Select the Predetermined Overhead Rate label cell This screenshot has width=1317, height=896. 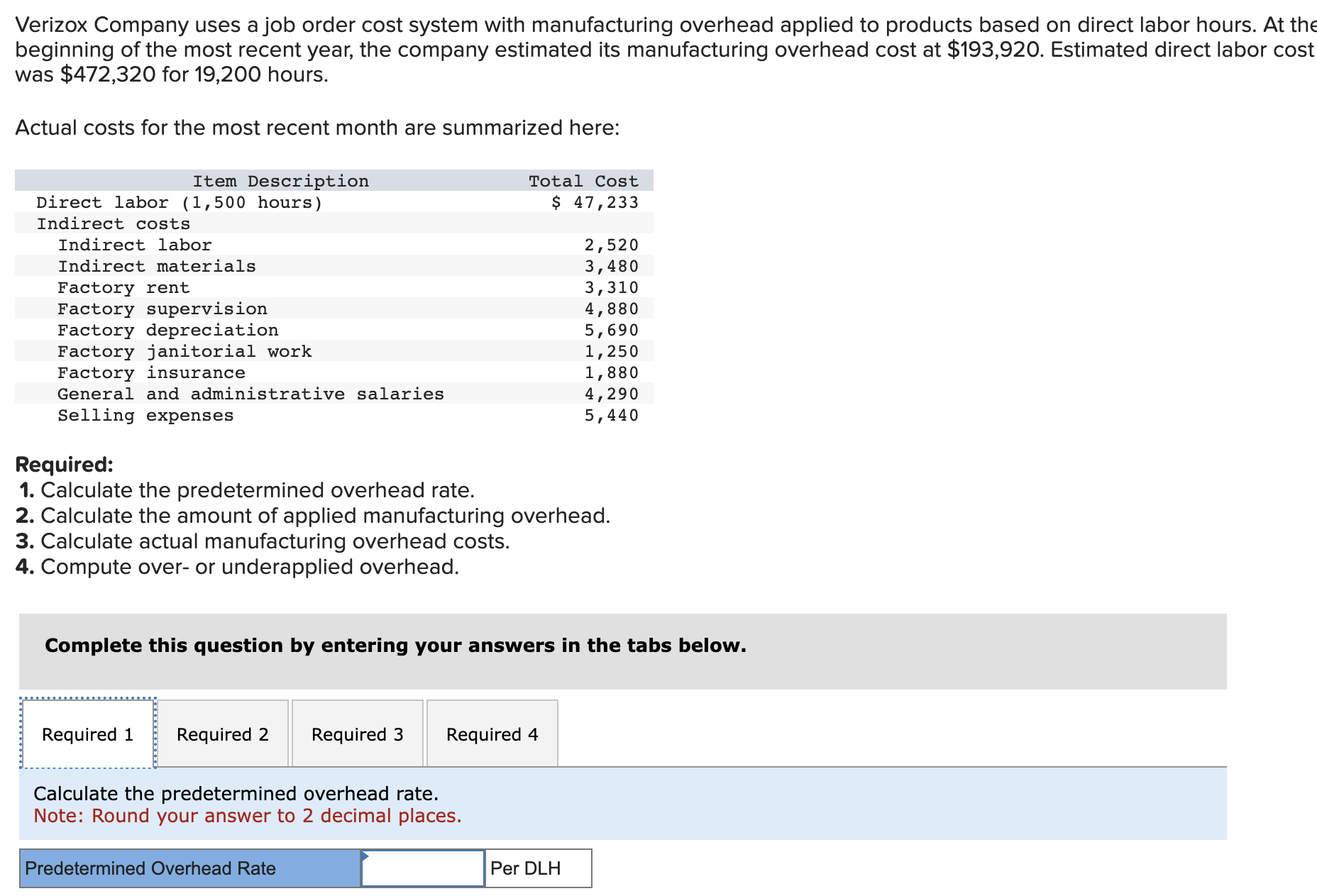(190, 868)
